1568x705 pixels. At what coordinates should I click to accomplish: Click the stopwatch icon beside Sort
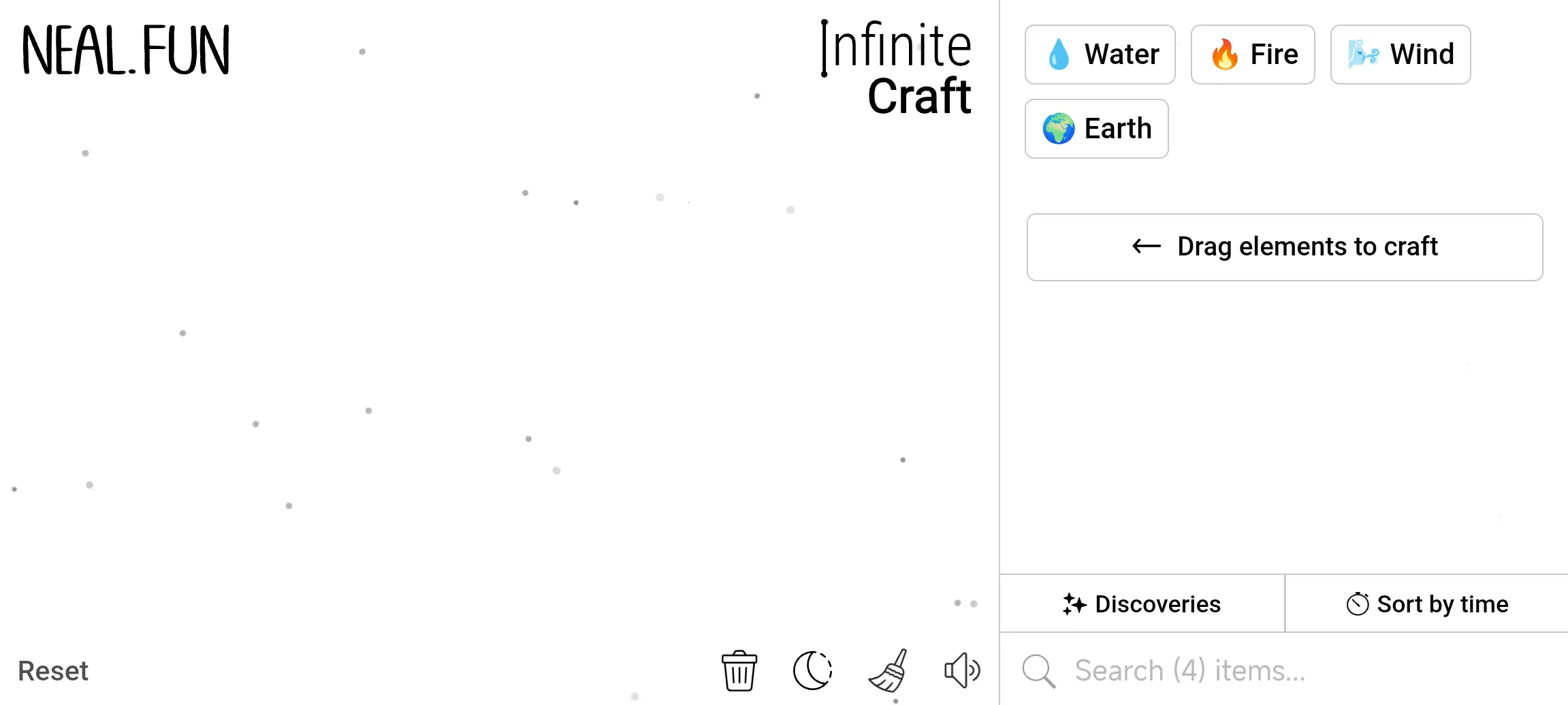[1358, 604]
